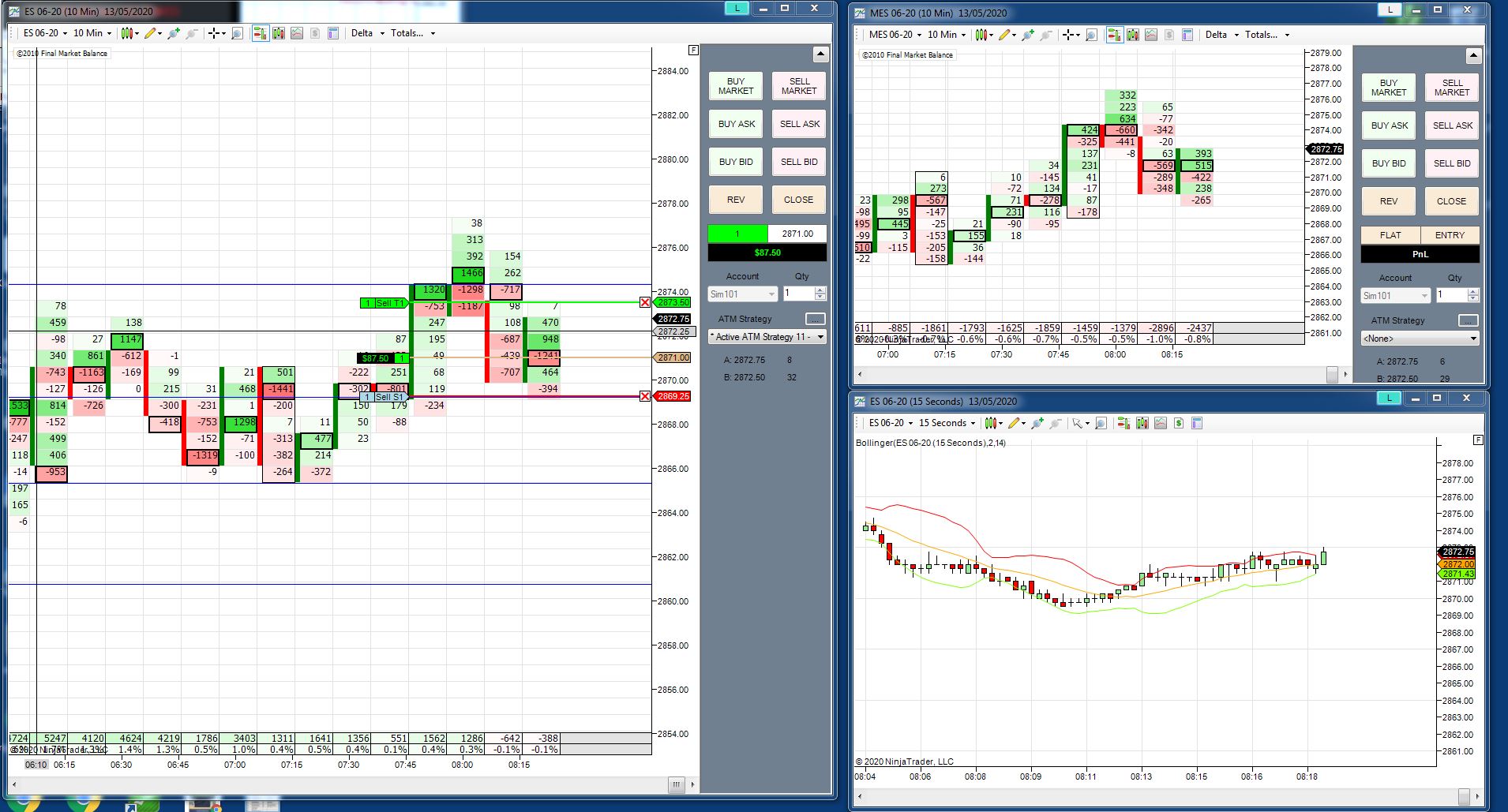Open 10 Min interval dropdown in MES chart
Image resolution: width=1508 pixels, height=812 pixels.
(947, 35)
